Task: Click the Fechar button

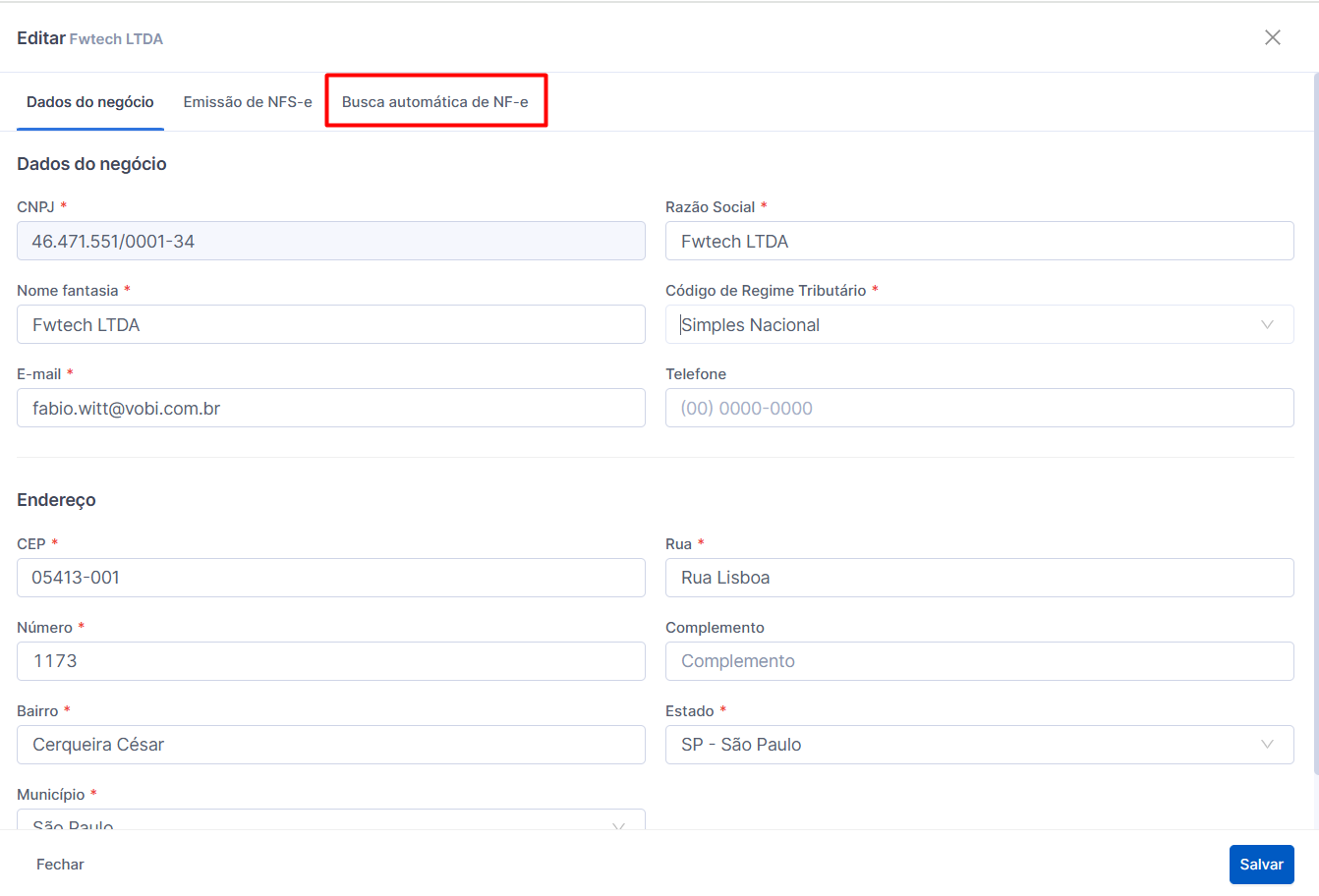Action: pos(60,865)
